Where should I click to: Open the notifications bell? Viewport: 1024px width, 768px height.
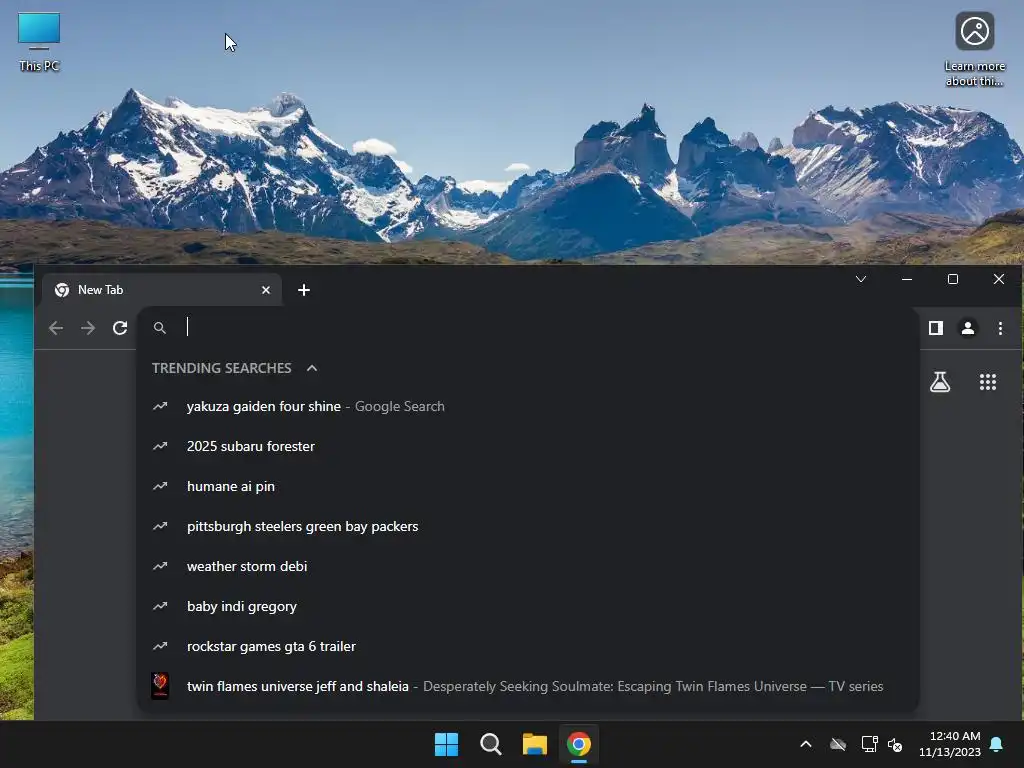coord(997,744)
